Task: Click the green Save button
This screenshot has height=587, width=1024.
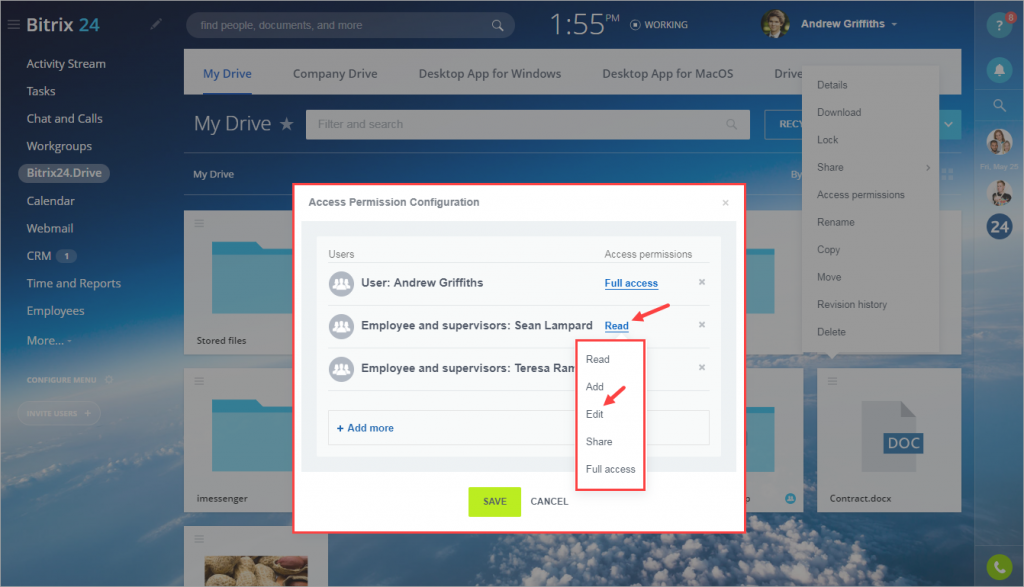Action: [494, 501]
